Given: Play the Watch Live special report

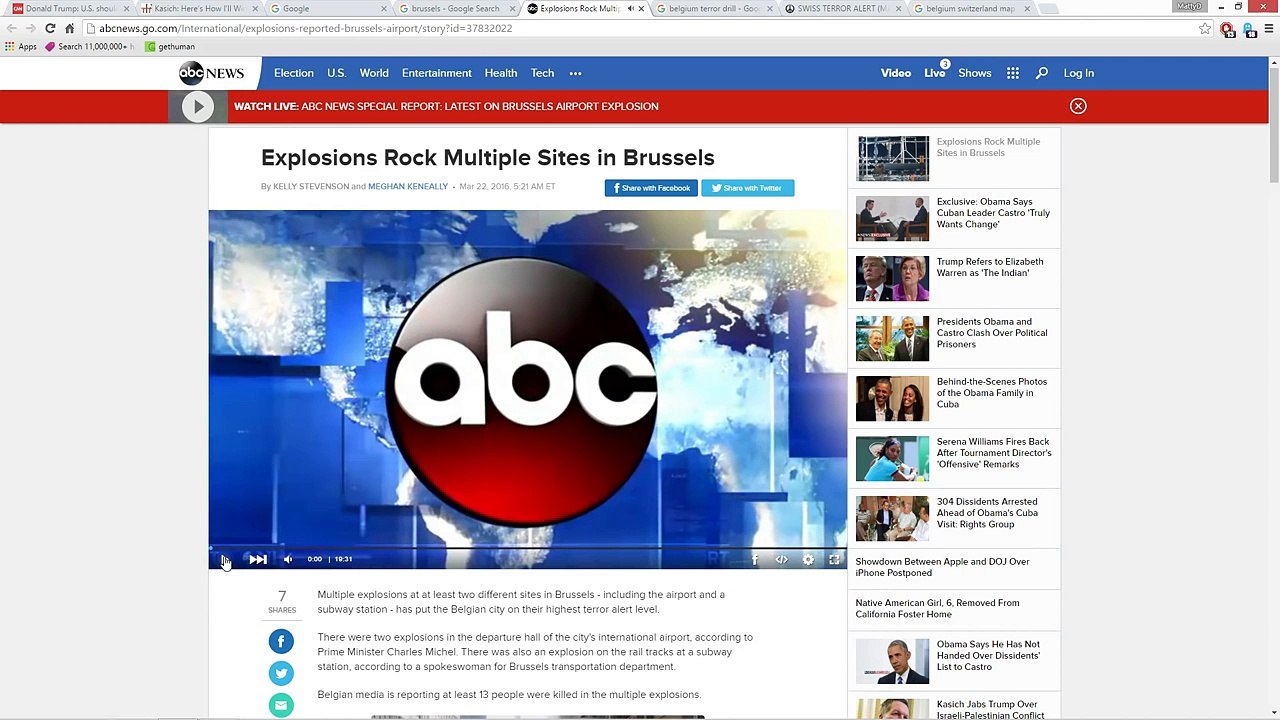Looking at the screenshot, I should coord(197,106).
